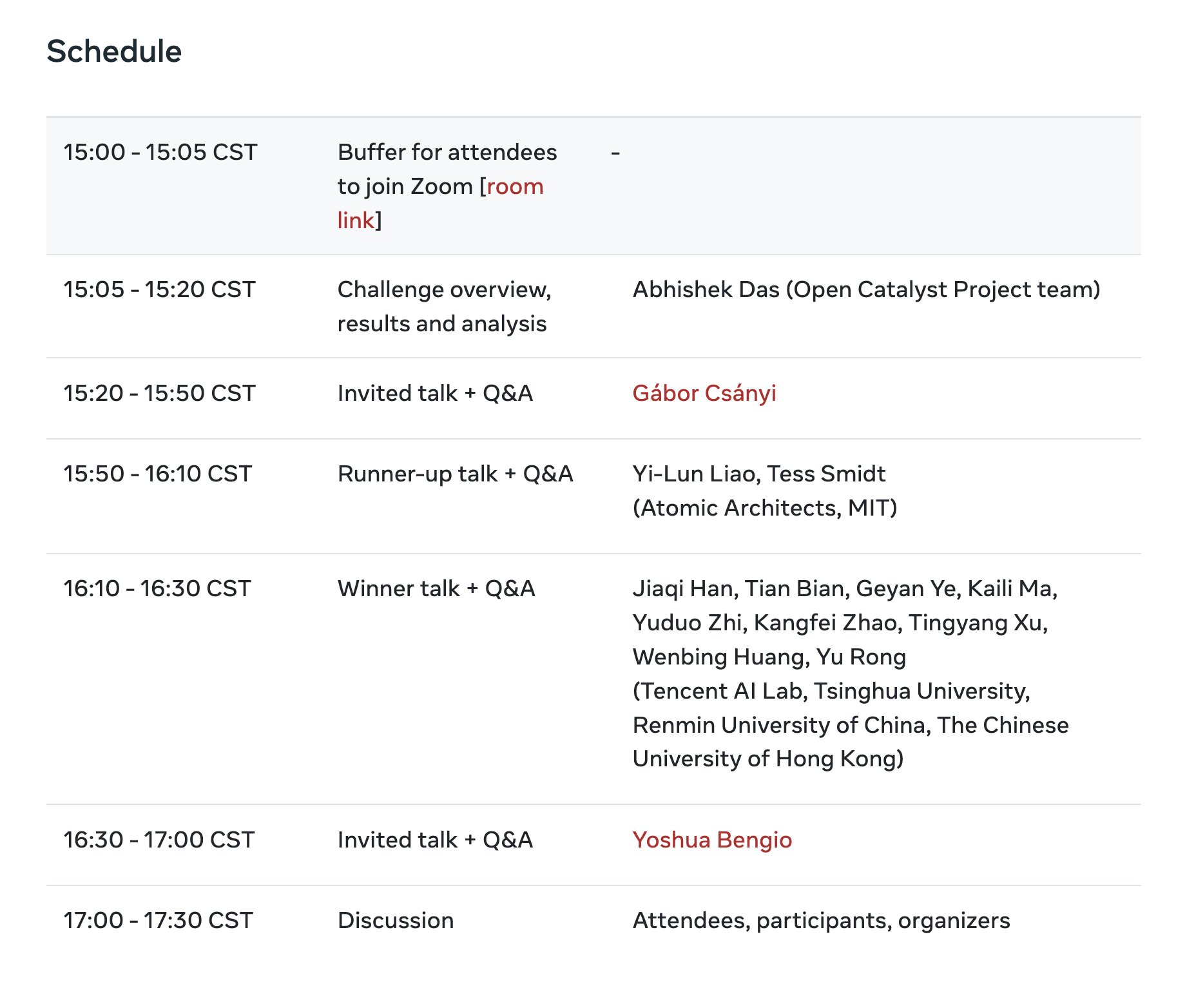
Task: Click Winner talk + Q&A cell
Action: (x=437, y=588)
